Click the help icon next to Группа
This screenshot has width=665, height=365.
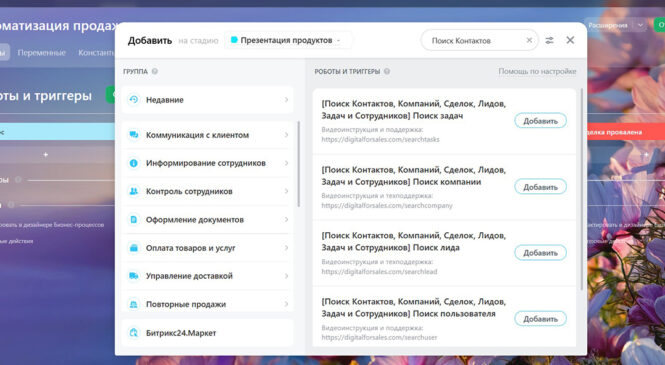coord(155,71)
